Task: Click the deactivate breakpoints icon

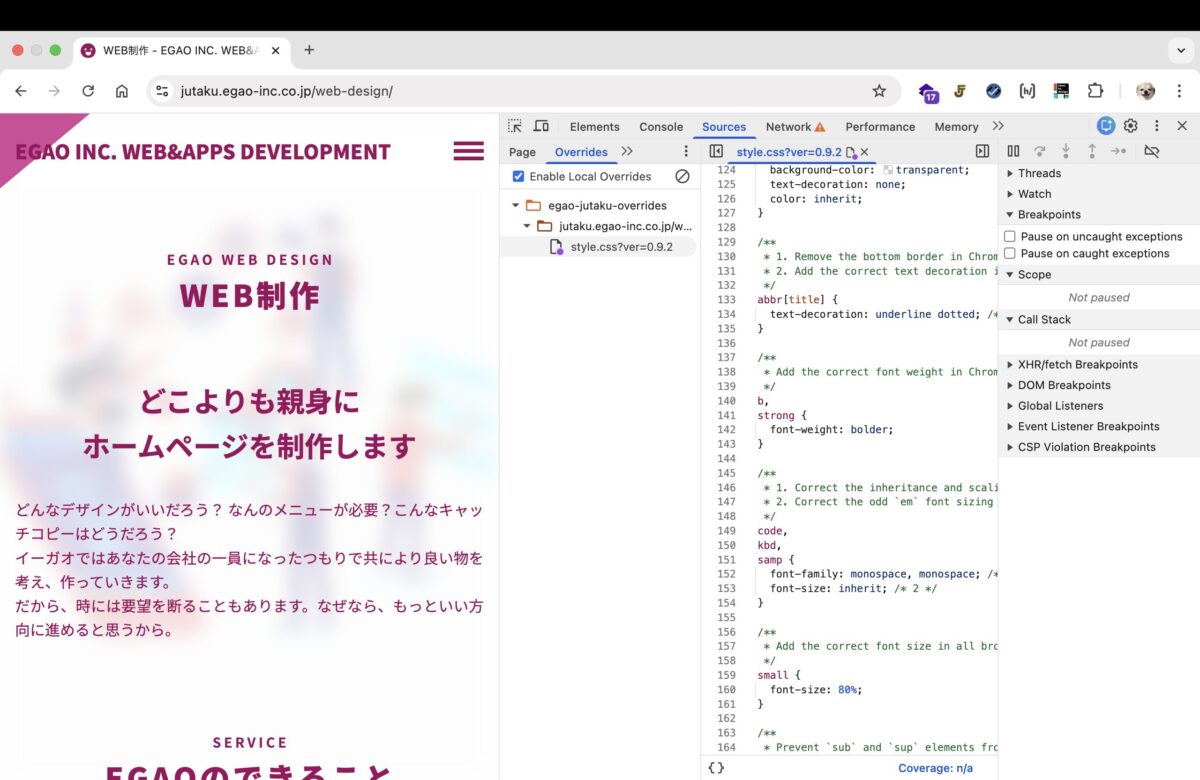Action: tap(1152, 151)
